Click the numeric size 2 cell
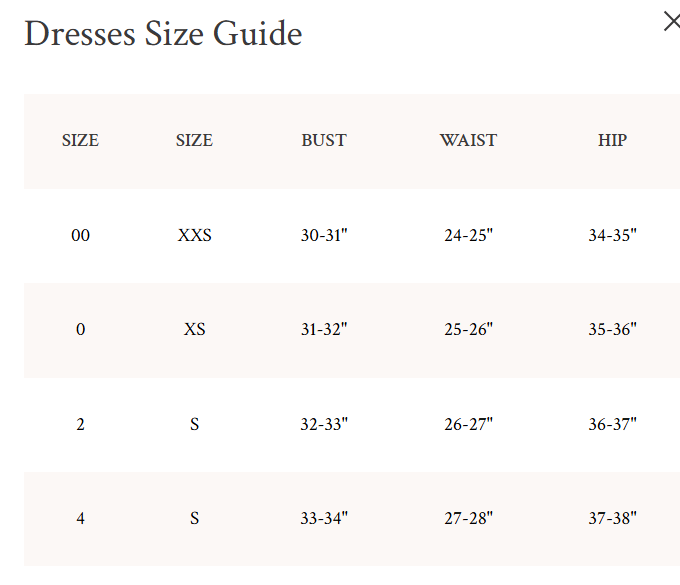This screenshot has height=585, width=680. (x=80, y=424)
